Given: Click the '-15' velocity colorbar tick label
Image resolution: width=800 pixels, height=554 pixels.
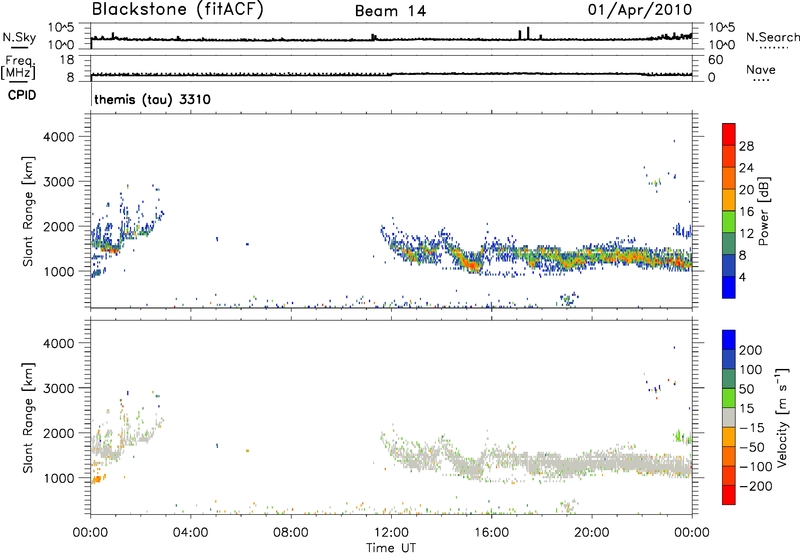Looking at the screenshot, I should coord(751,428).
